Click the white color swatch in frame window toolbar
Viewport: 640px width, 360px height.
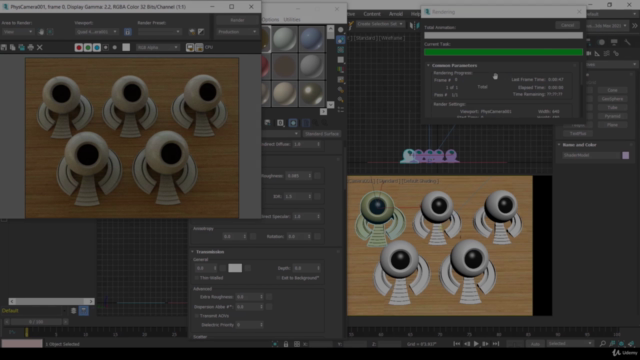click(126, 47)
